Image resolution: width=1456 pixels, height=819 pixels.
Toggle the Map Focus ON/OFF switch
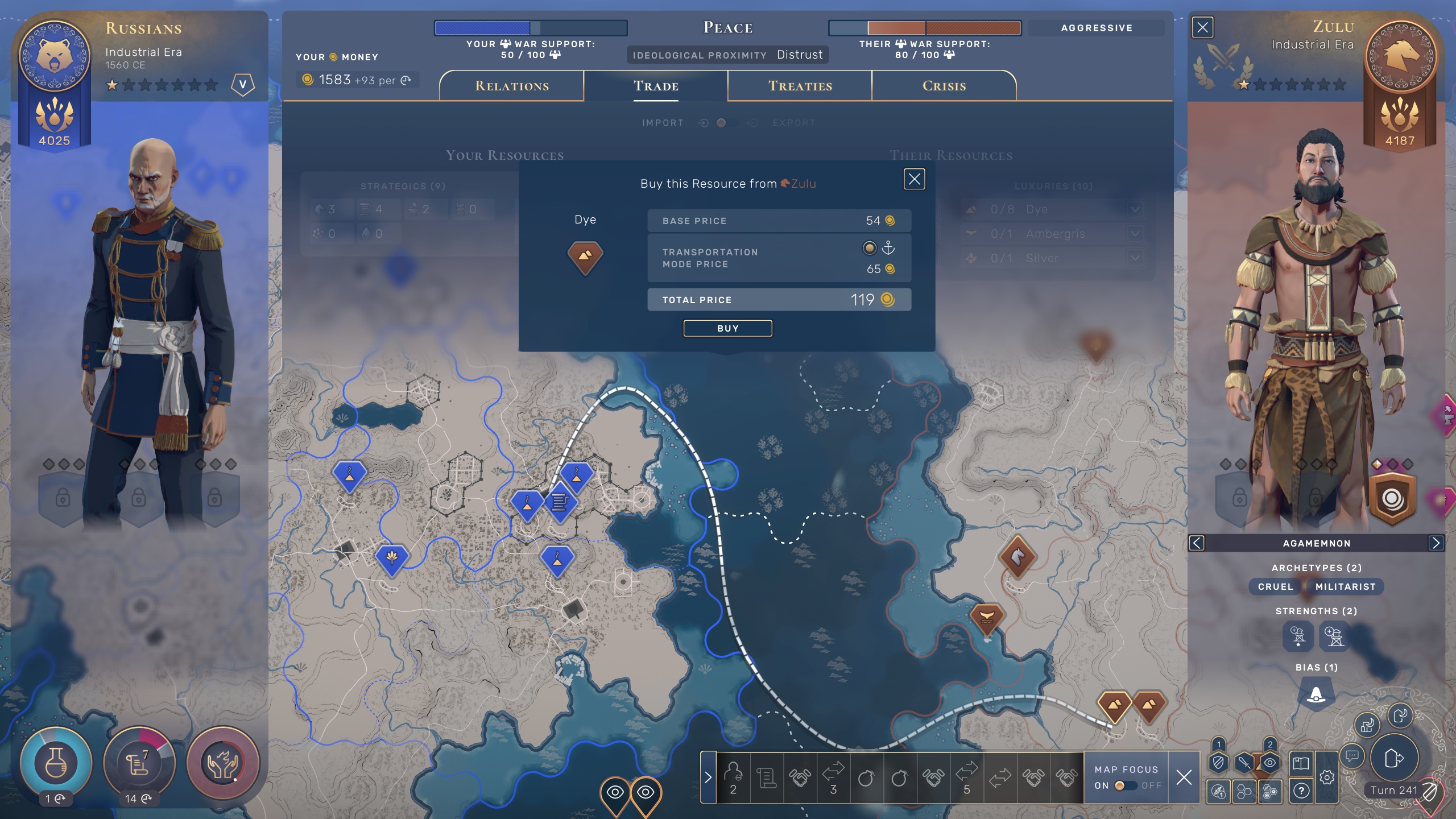1125,785
